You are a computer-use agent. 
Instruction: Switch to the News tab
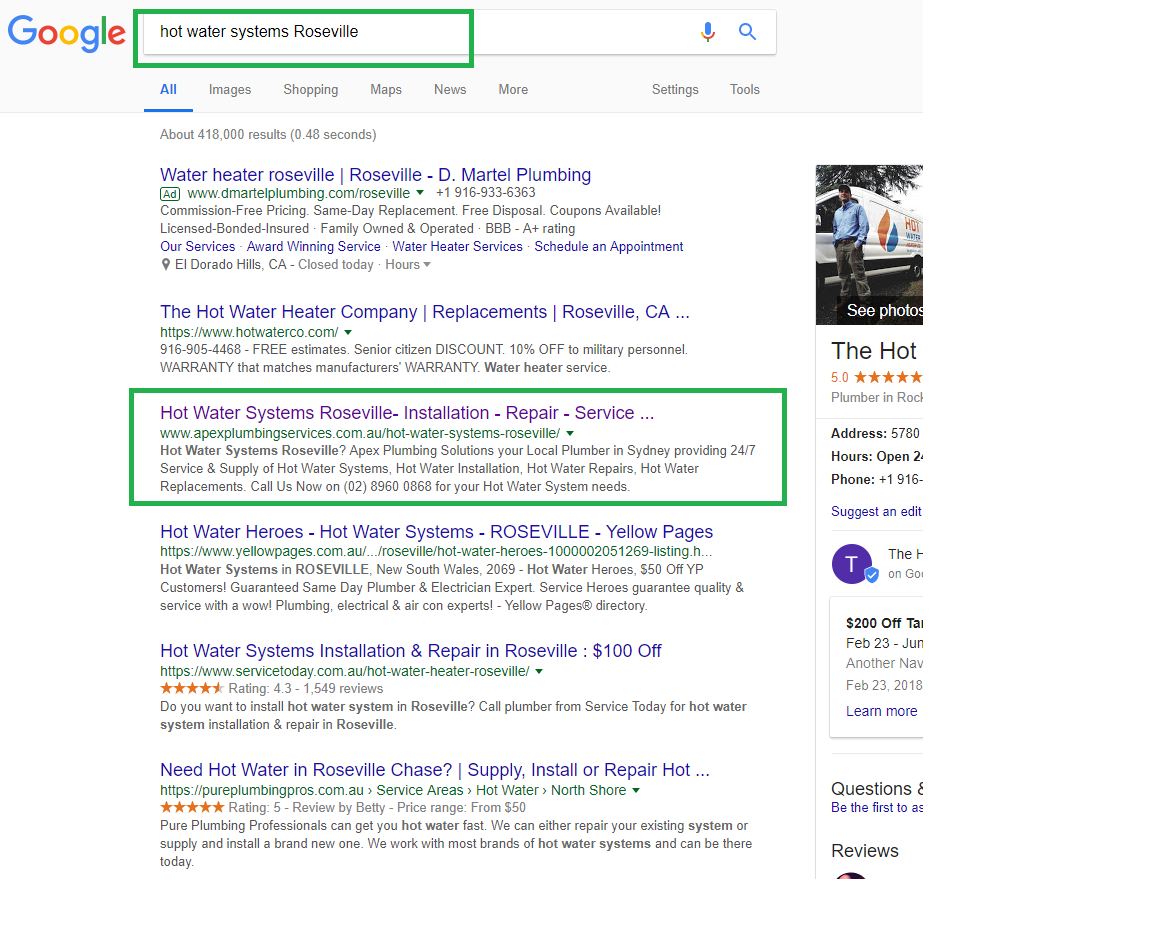coord(450,89)
